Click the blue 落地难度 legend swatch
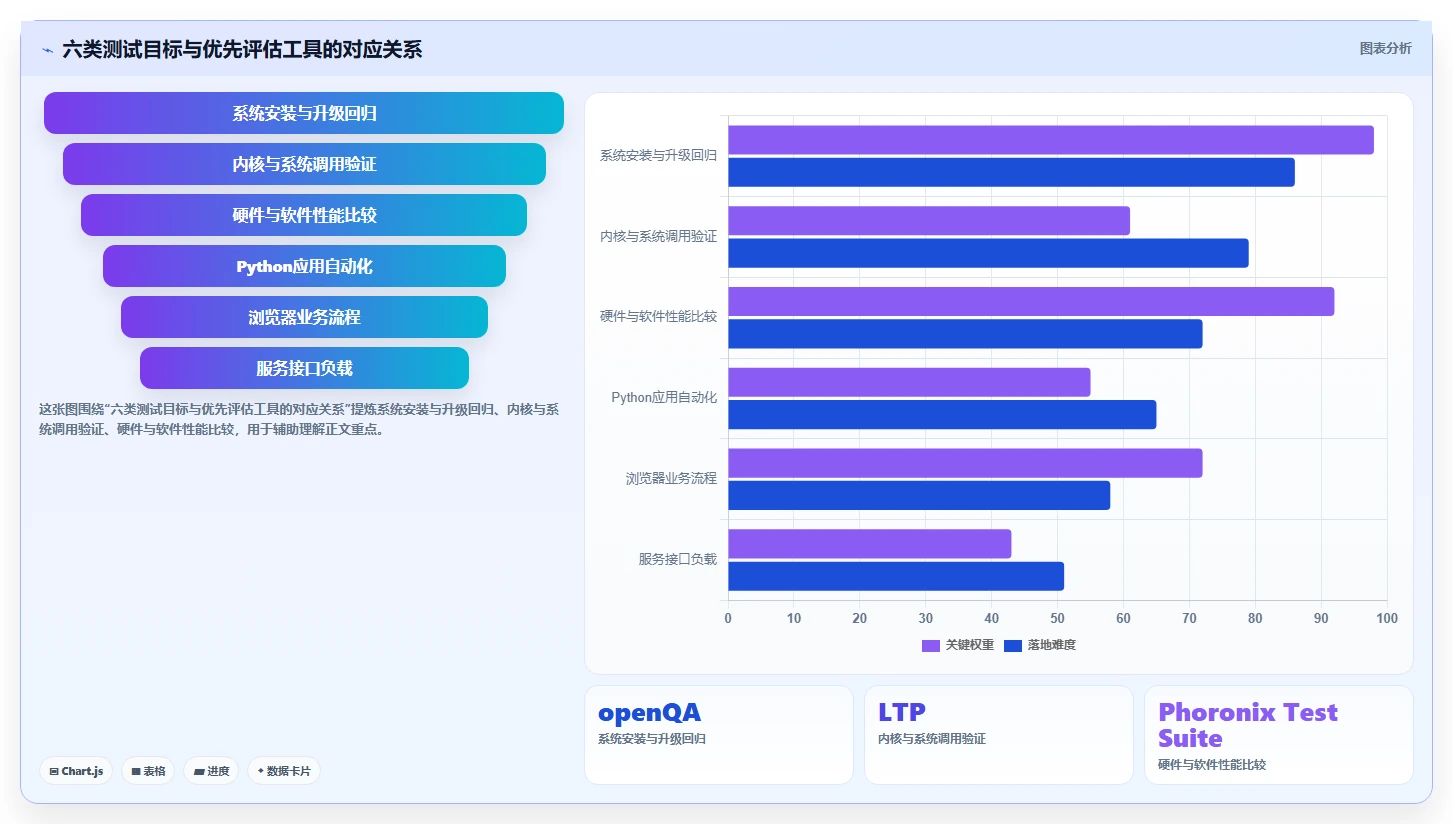The height and width of the screenshot is (824, 1453). tap(1013, 645)
